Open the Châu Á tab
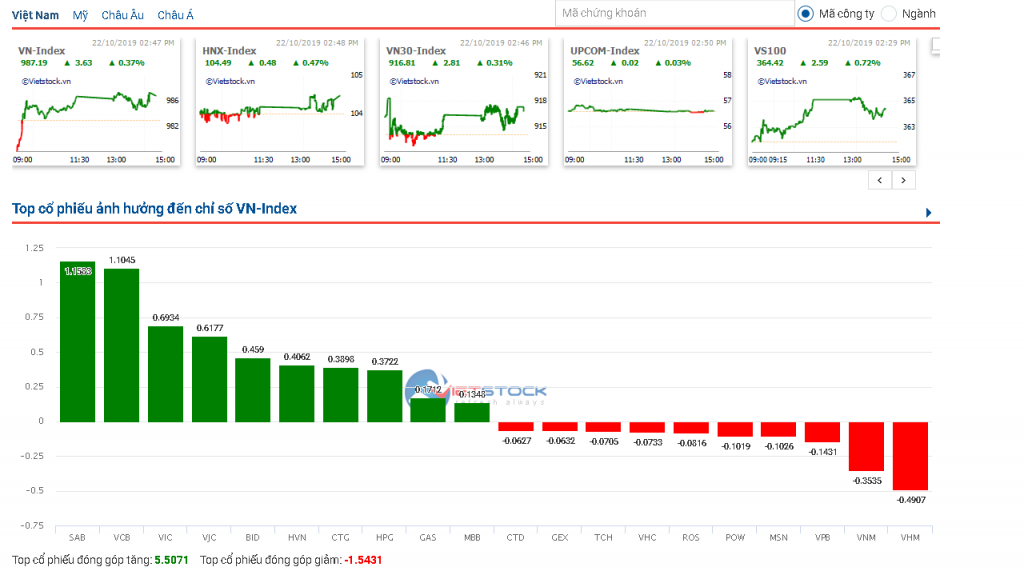Image resolution: width=1024 pixels, height=571 pixels. 175,16
